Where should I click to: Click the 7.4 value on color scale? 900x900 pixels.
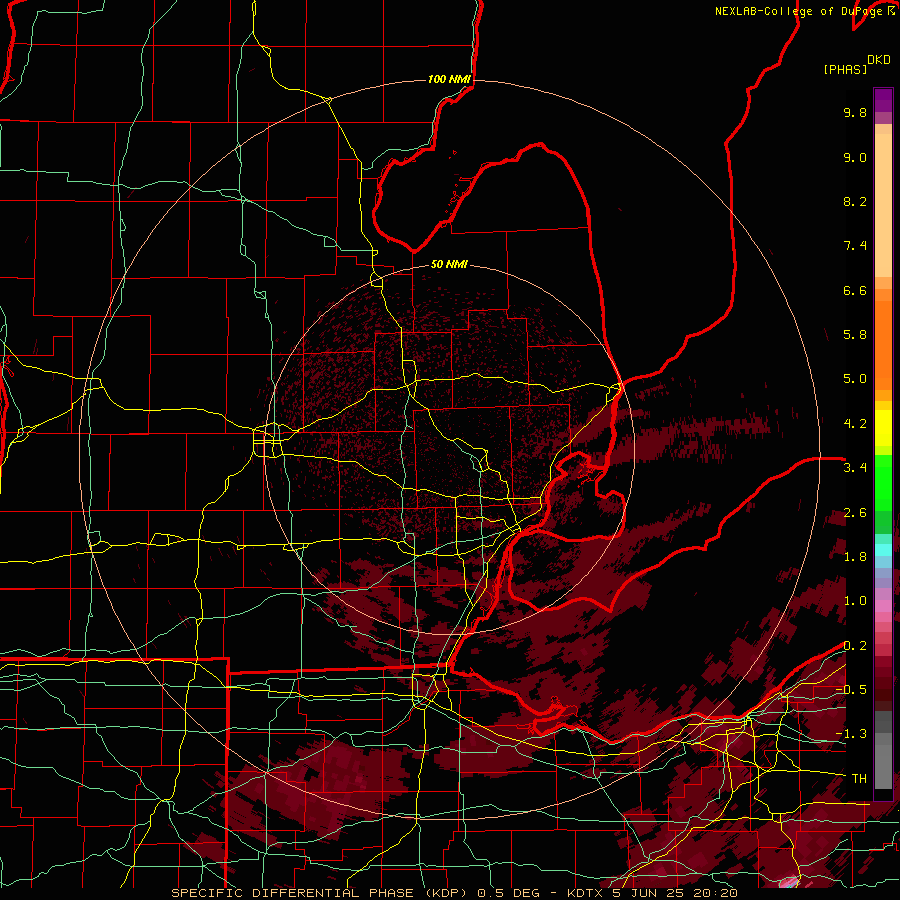point(855,246)
